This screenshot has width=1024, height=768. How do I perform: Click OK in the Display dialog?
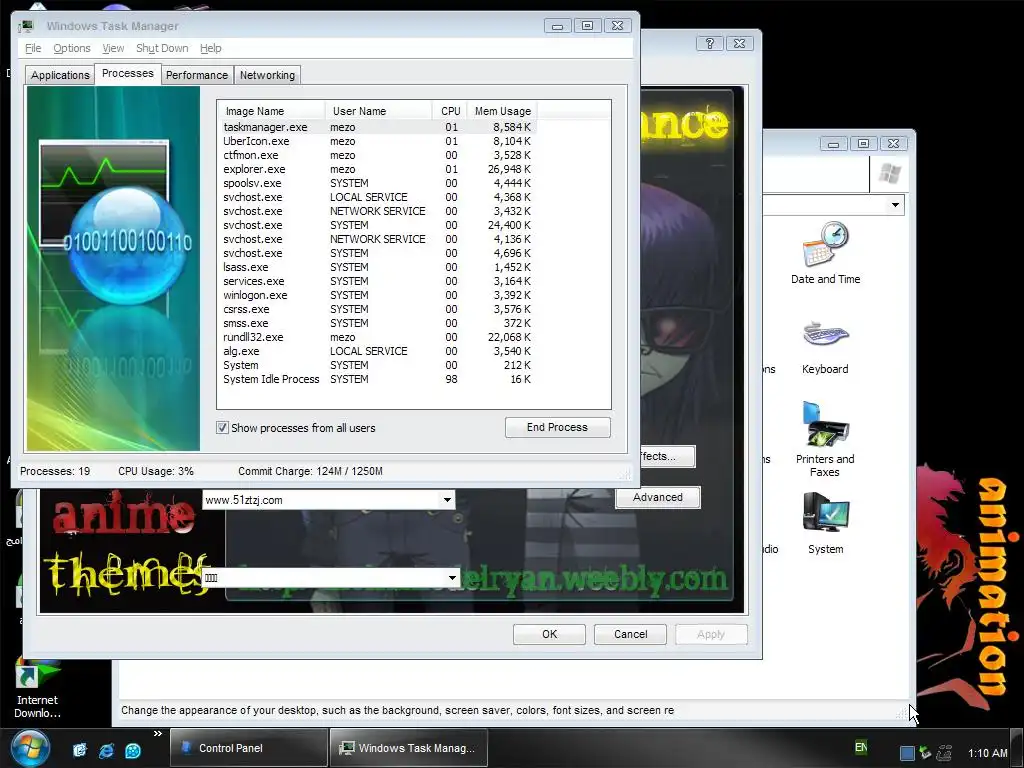[549, 634]
